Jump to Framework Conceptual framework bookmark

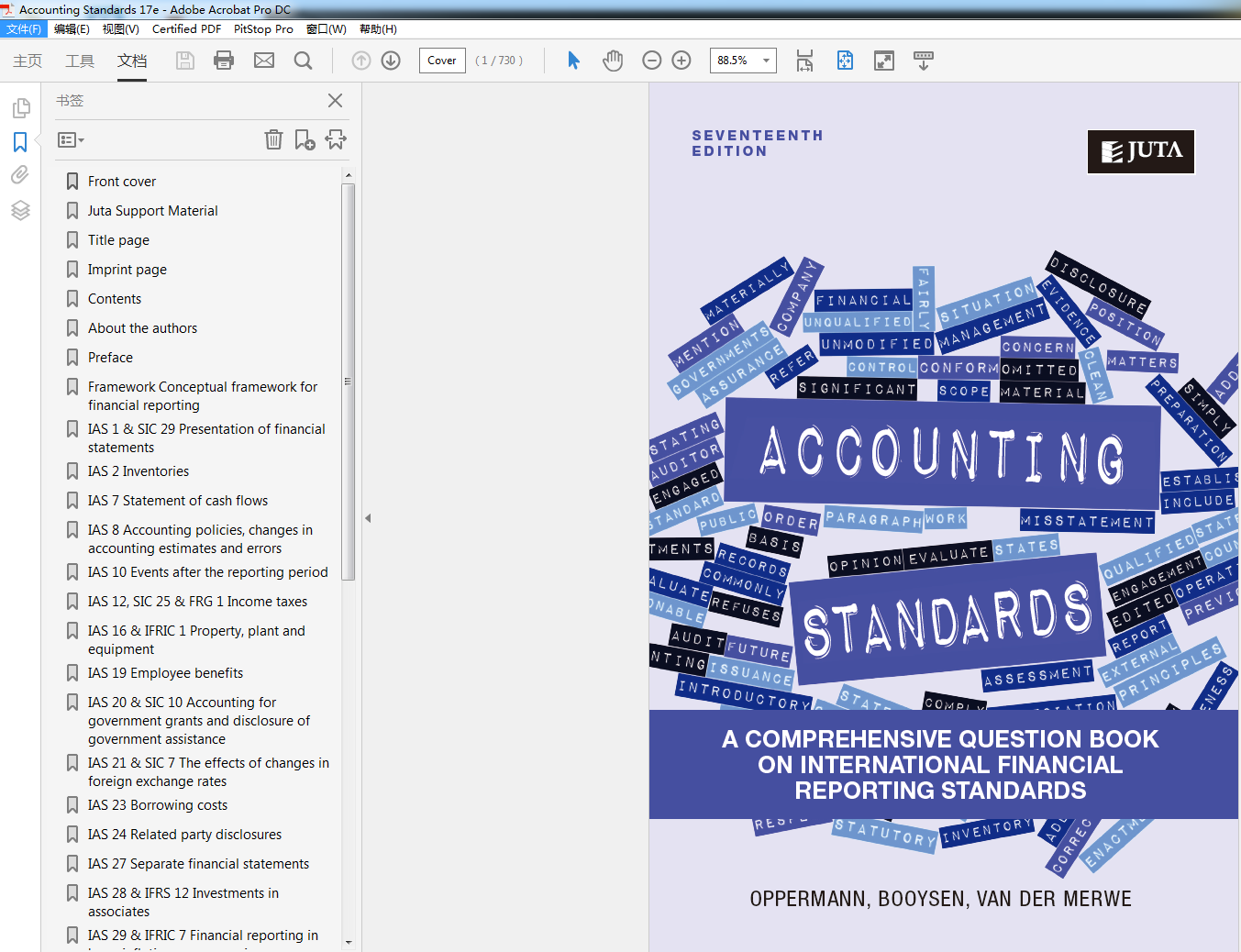[203, 396]
